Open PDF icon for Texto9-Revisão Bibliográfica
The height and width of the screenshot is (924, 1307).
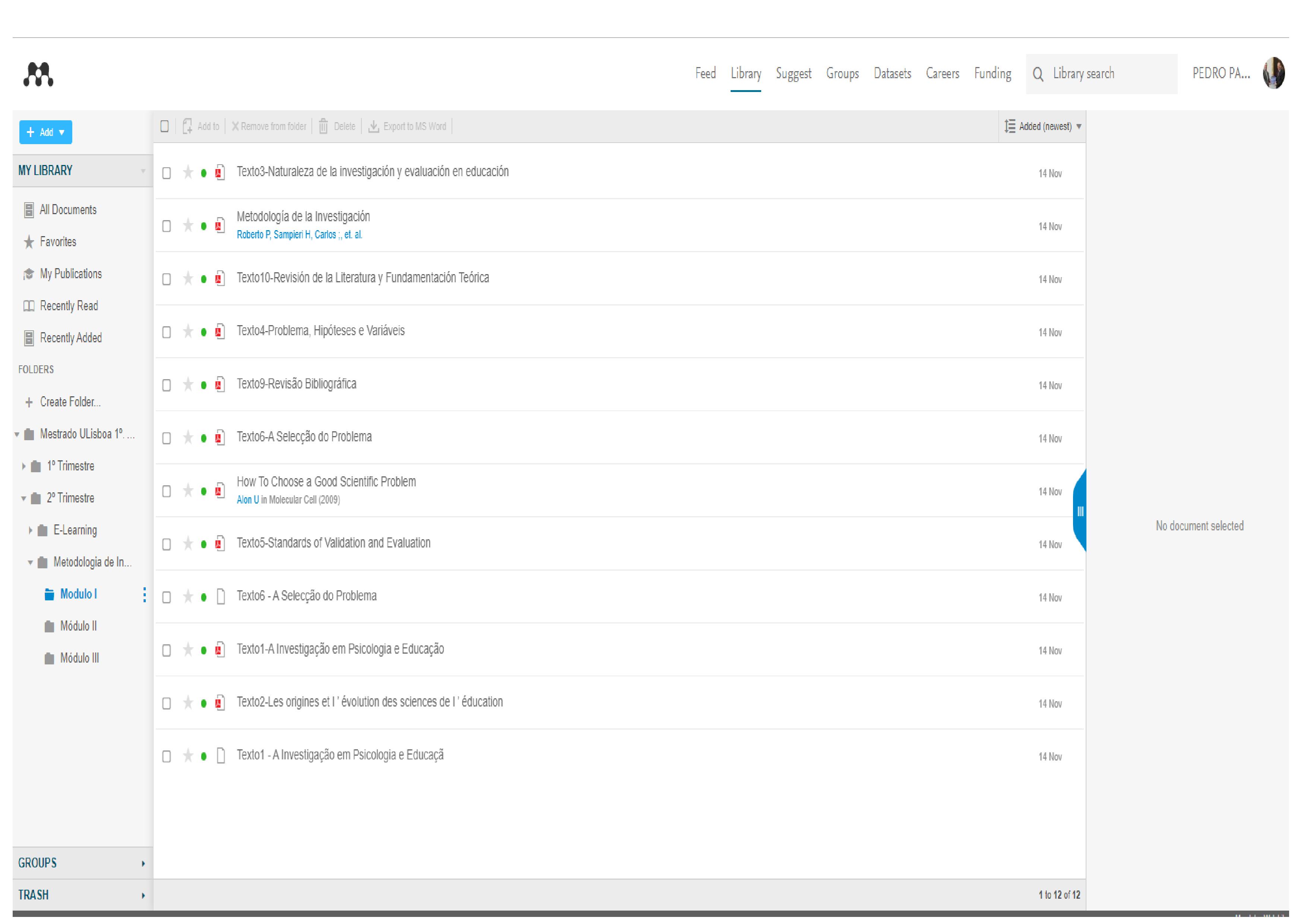[220, 385]
